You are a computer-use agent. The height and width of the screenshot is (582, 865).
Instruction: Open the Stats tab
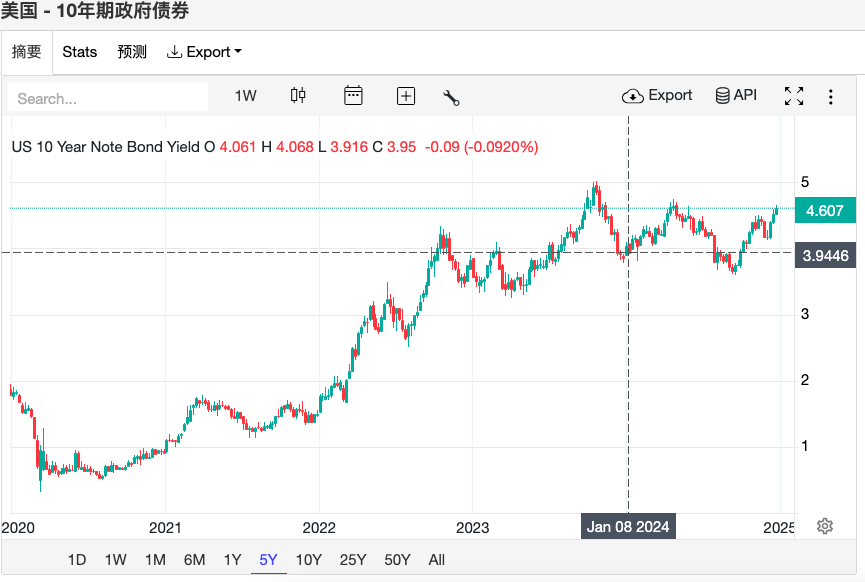tap(80, 52)
